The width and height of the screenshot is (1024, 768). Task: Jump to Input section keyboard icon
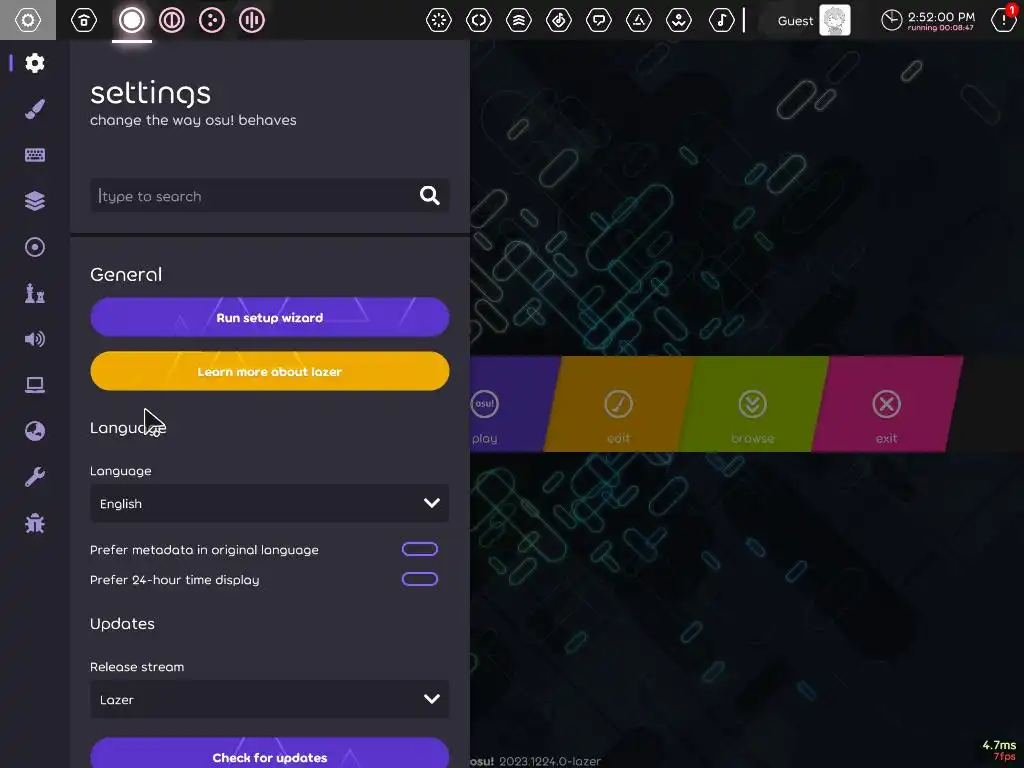[35, 155]
